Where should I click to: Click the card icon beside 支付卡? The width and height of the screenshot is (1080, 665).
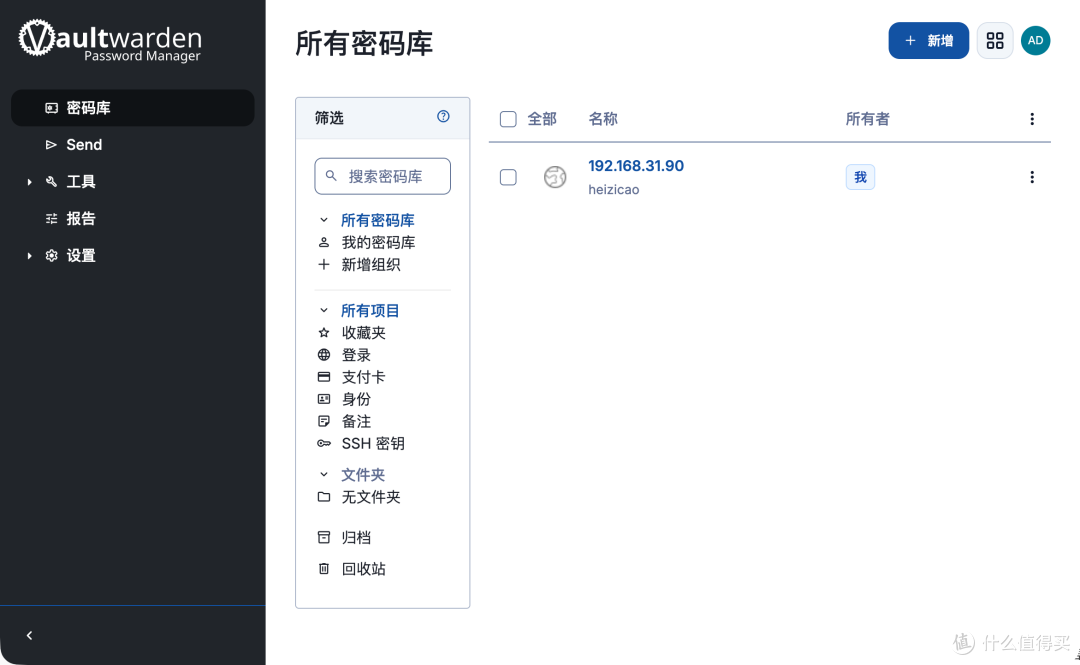[x=324, y=377]
